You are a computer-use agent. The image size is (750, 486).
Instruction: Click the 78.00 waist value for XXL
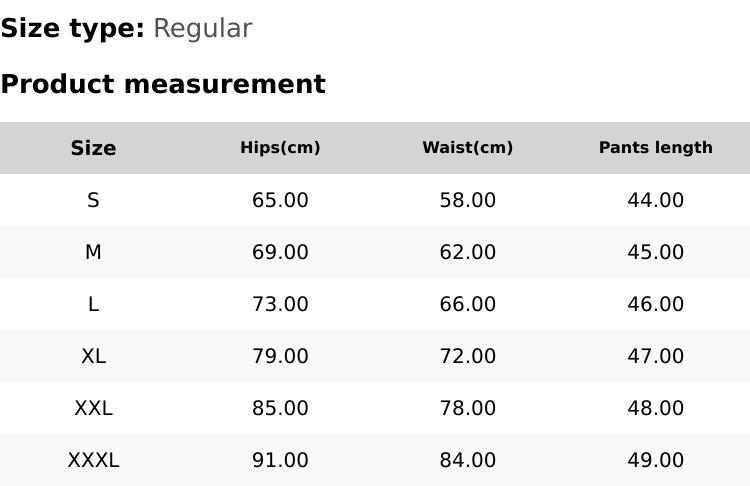467,408
